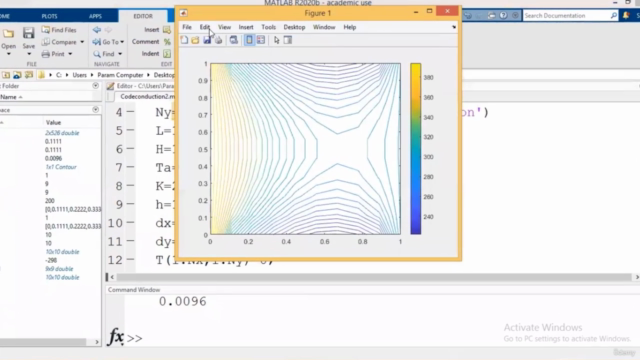Expand the Go To dropdown arrow
Screen dimensions: 640x360
(122, 42)
